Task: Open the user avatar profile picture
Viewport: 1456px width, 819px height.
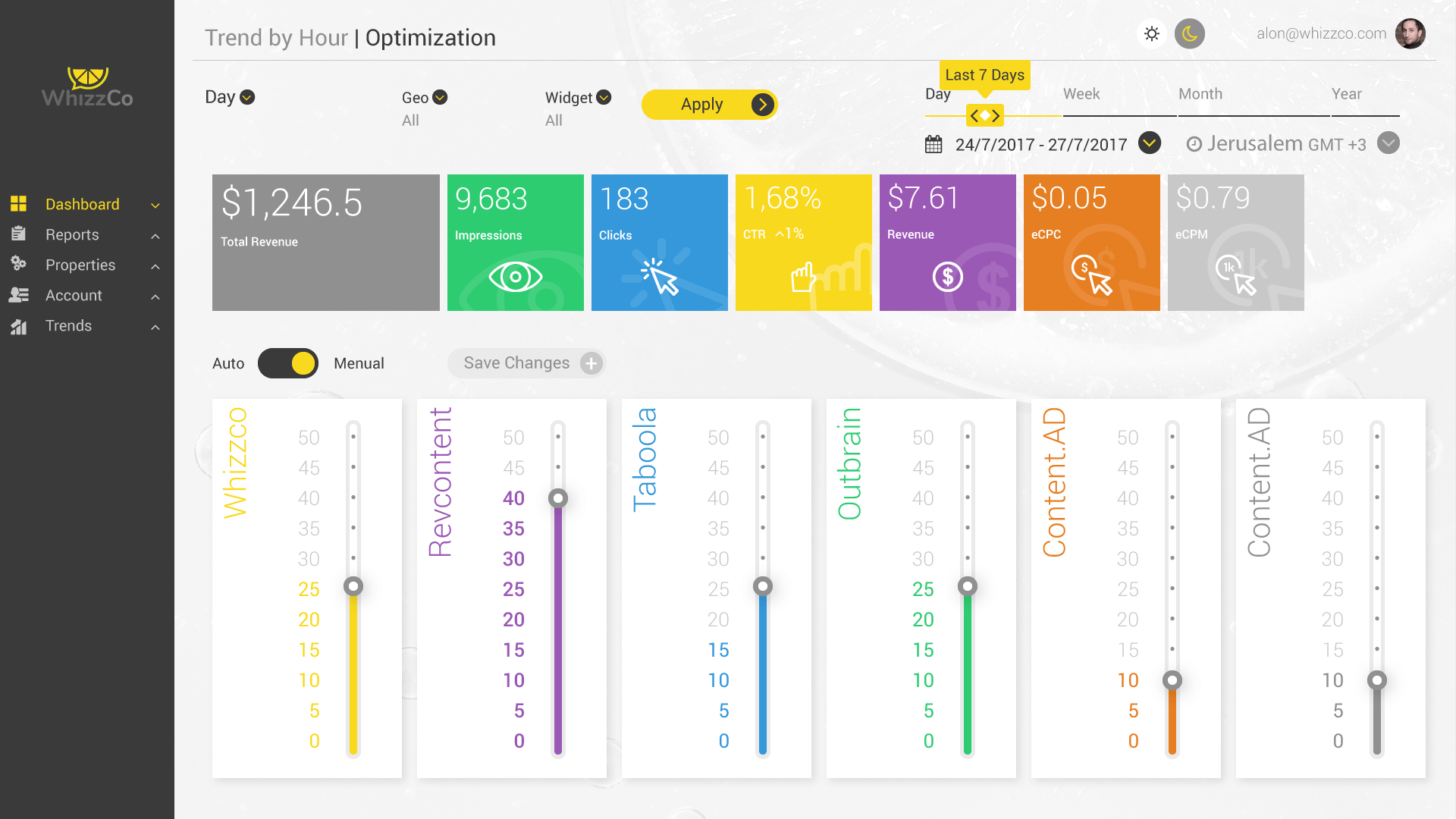Action: (1410, 33)
